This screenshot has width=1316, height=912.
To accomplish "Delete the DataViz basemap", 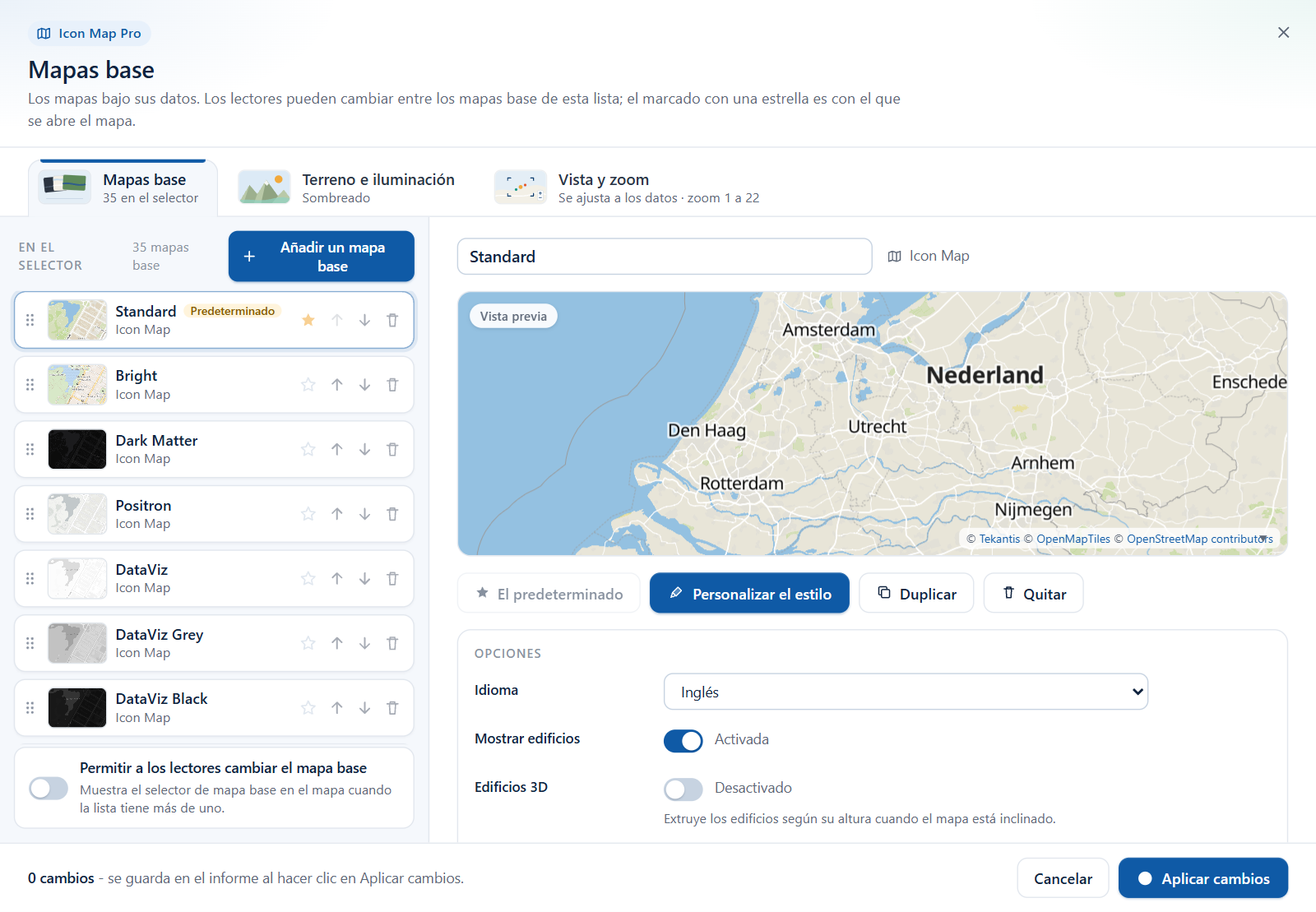I will [x=392, y=578].
